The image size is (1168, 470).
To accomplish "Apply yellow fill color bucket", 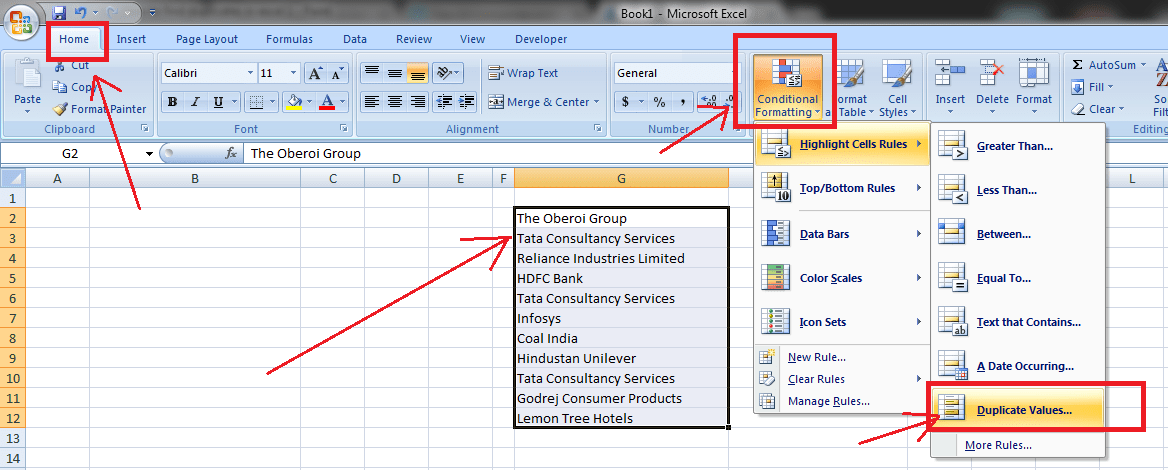I will pos(294,102).
